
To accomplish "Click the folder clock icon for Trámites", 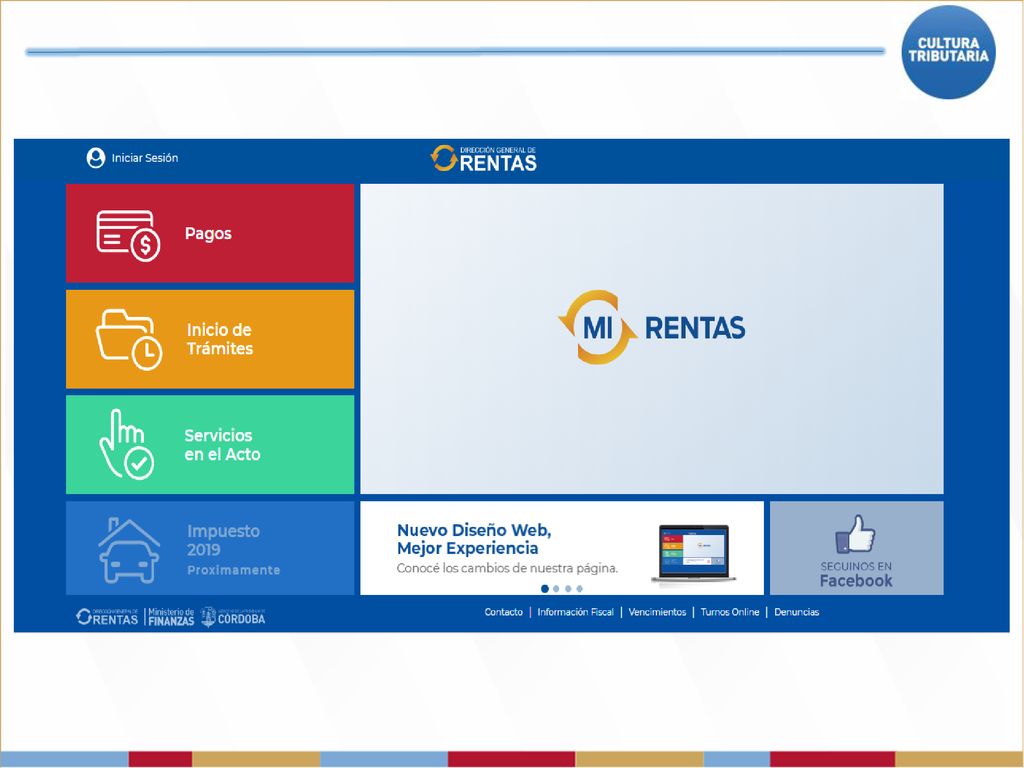I will (129, 340).
